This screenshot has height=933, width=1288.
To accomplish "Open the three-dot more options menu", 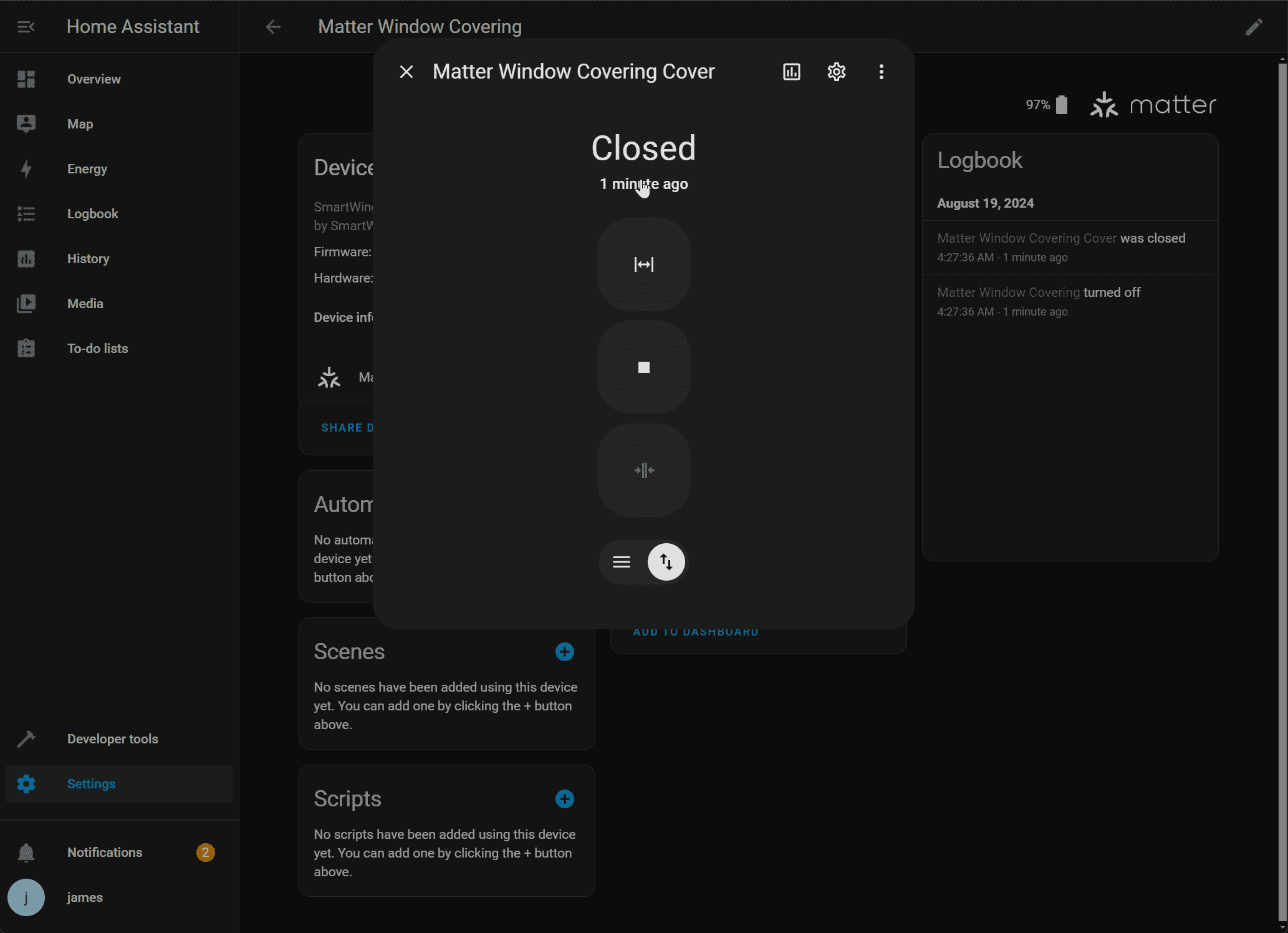I will pos(881,72).
